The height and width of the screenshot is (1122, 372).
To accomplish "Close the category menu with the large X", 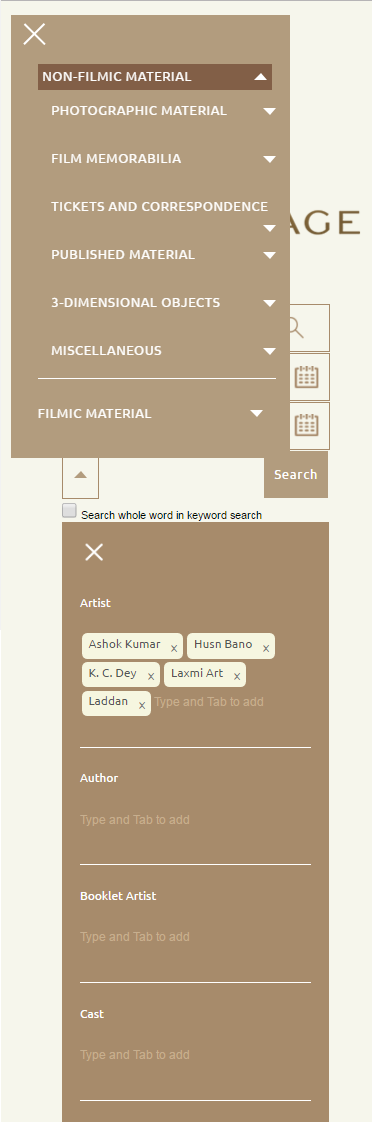I will 34,34.
